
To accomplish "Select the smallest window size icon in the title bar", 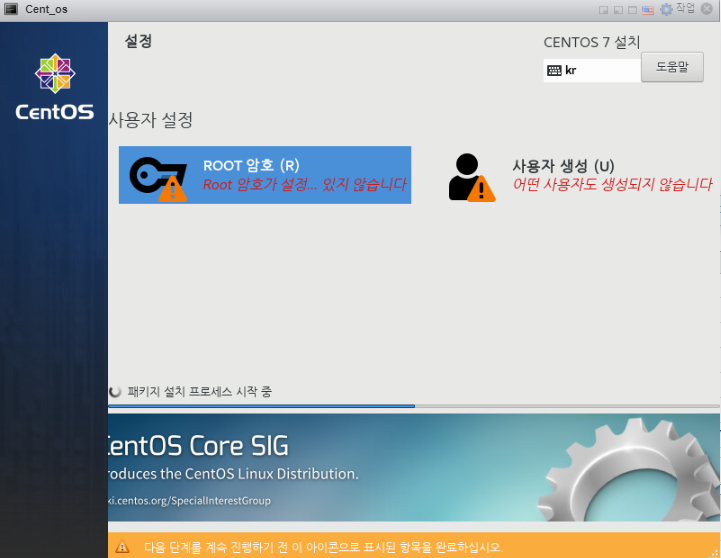I will (x=603, y=10).
